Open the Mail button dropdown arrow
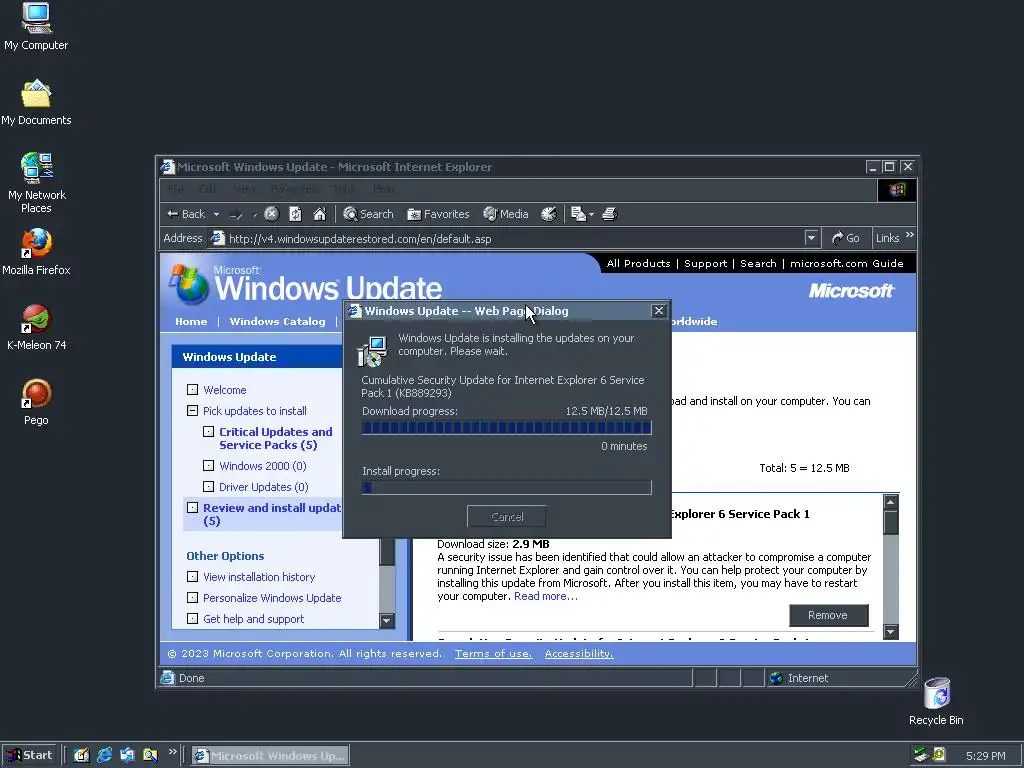This screenshot has height=768, width=1024. tap(592, 214)
